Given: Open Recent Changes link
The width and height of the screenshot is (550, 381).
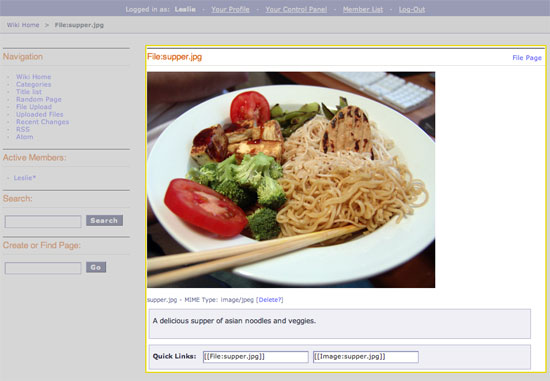Looking at the screenshot, I should click(42, 122).
